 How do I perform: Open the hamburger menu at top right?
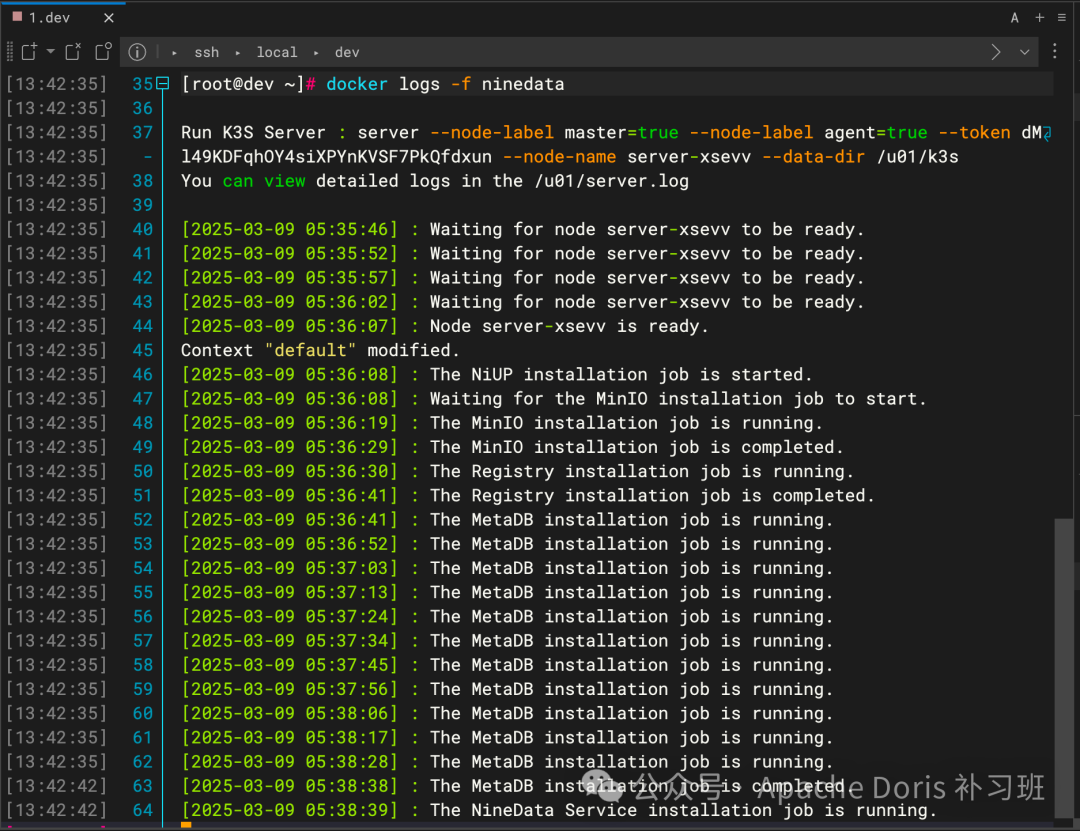click(1061, 18)
